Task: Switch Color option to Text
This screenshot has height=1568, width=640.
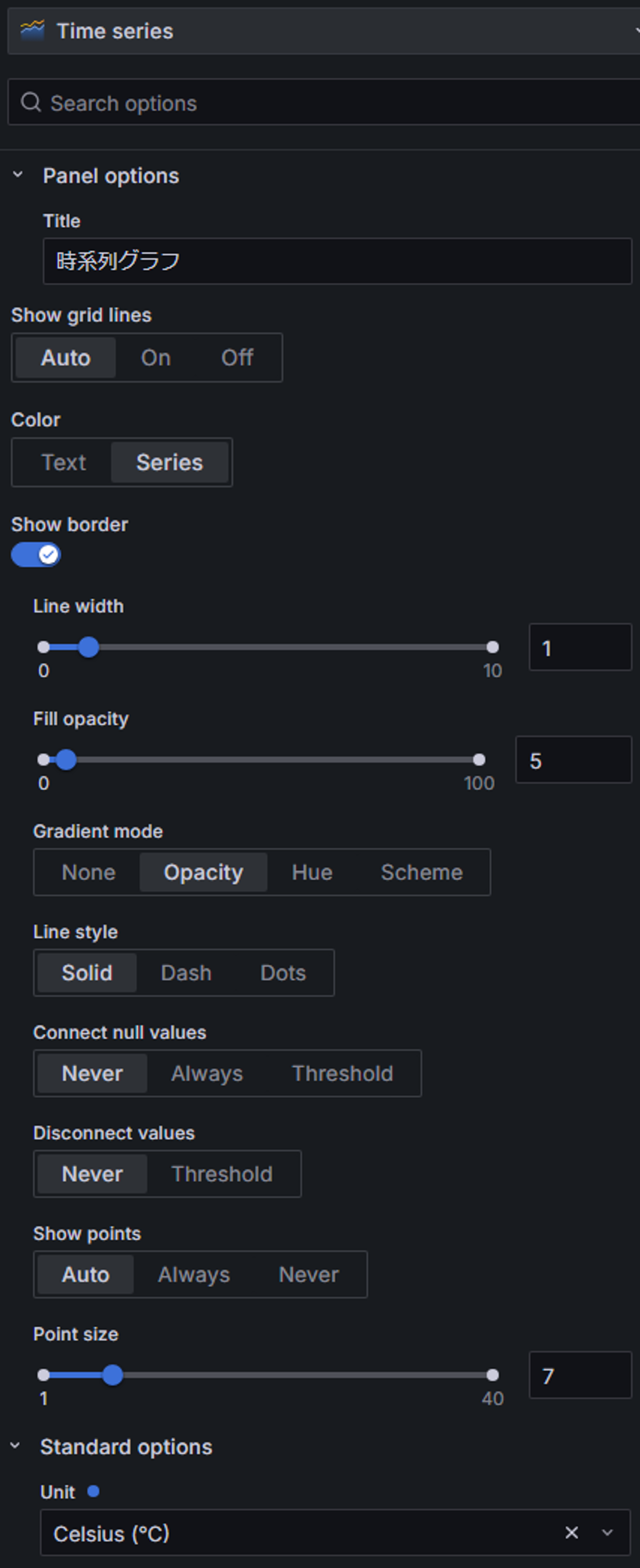Action: 64,462
